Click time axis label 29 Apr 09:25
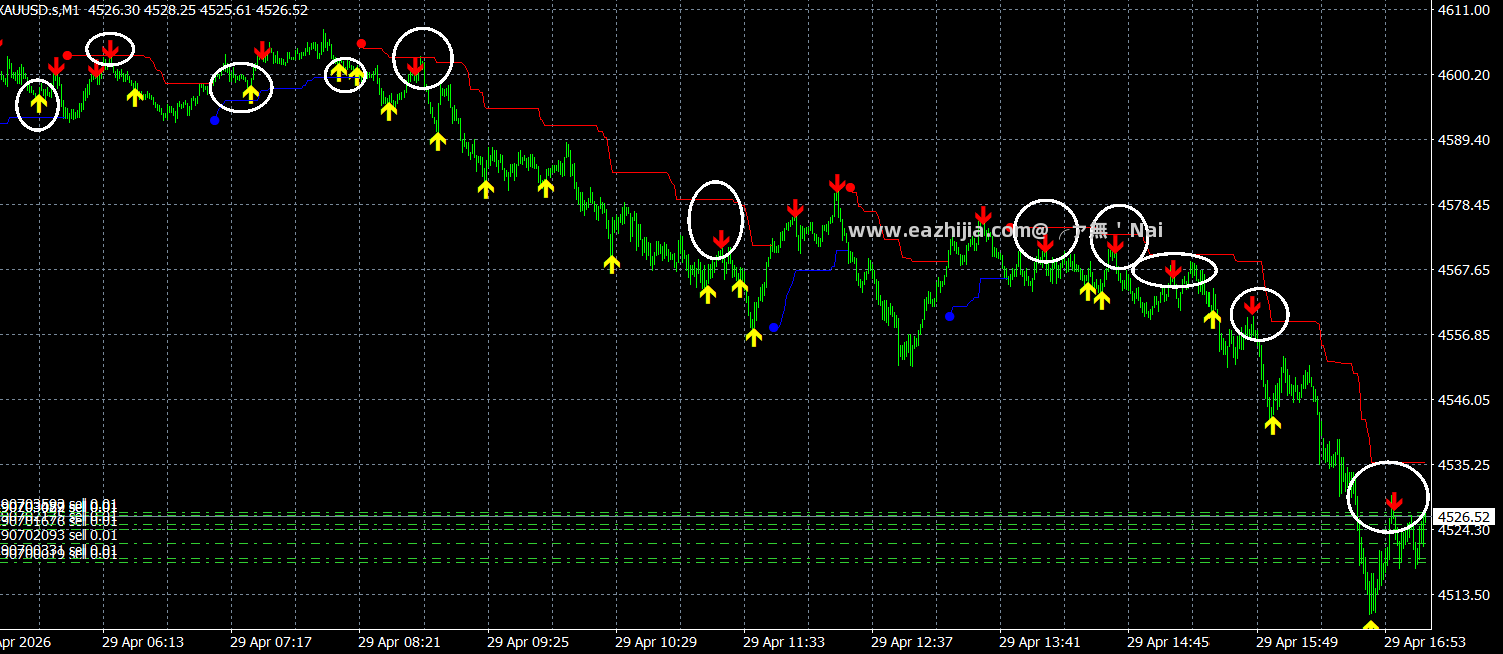 527,642
